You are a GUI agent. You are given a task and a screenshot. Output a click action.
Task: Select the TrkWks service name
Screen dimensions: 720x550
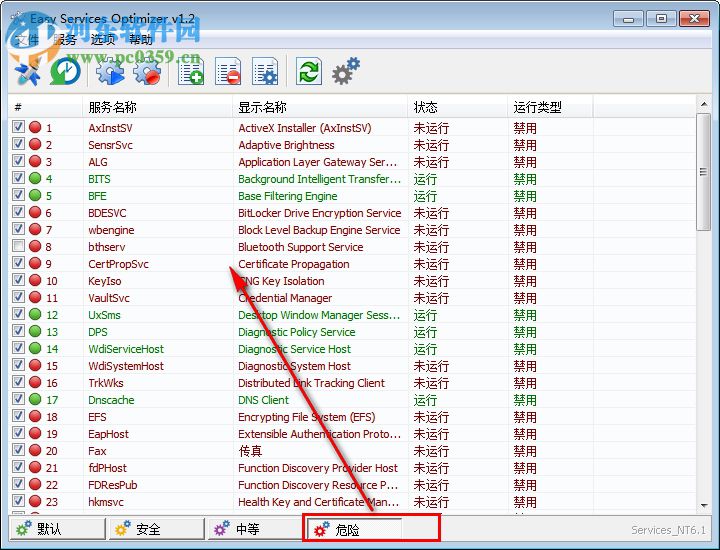click(x=106, y=383)
